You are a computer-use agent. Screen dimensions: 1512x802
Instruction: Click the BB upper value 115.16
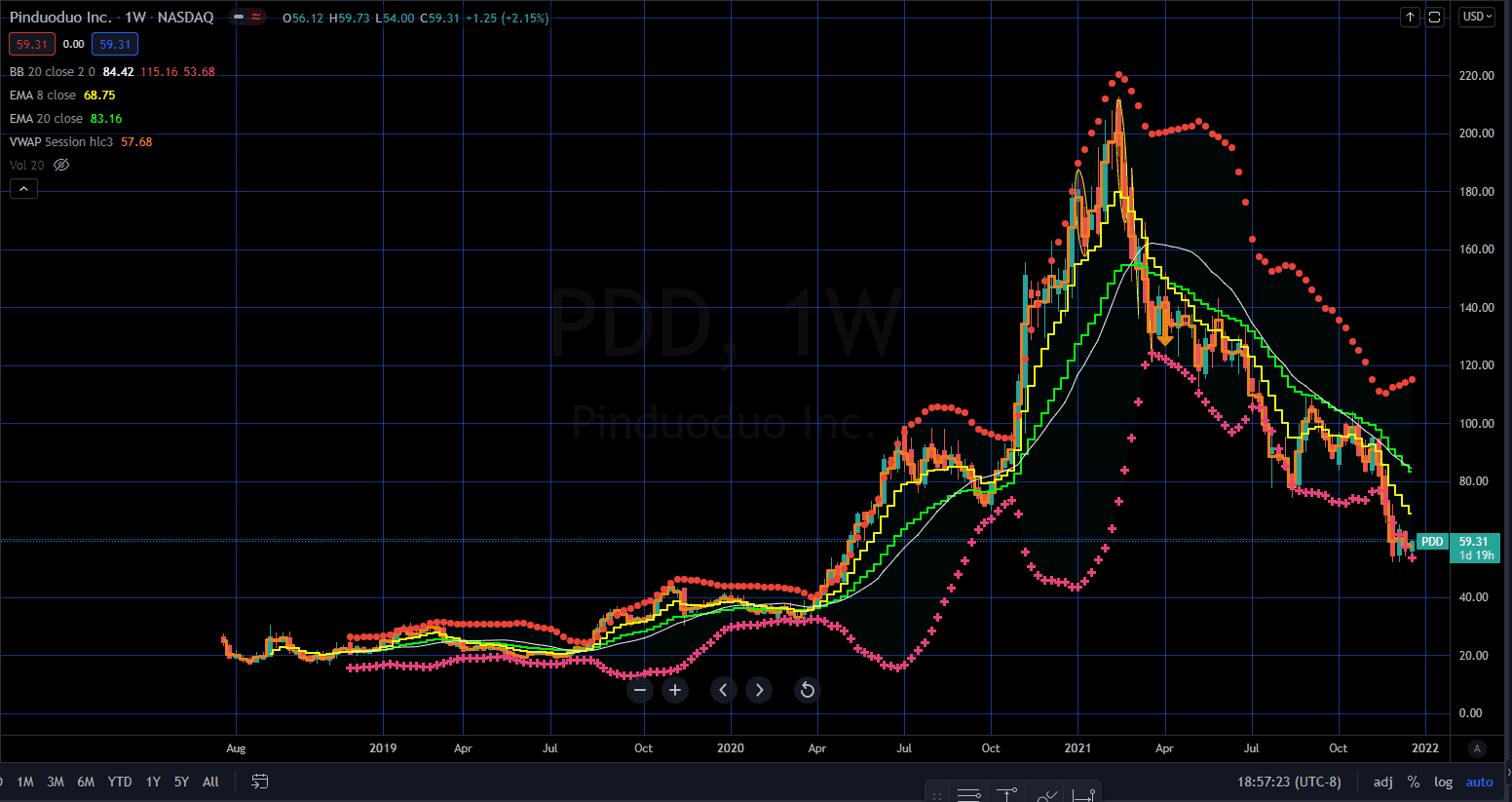coord(159,72)
